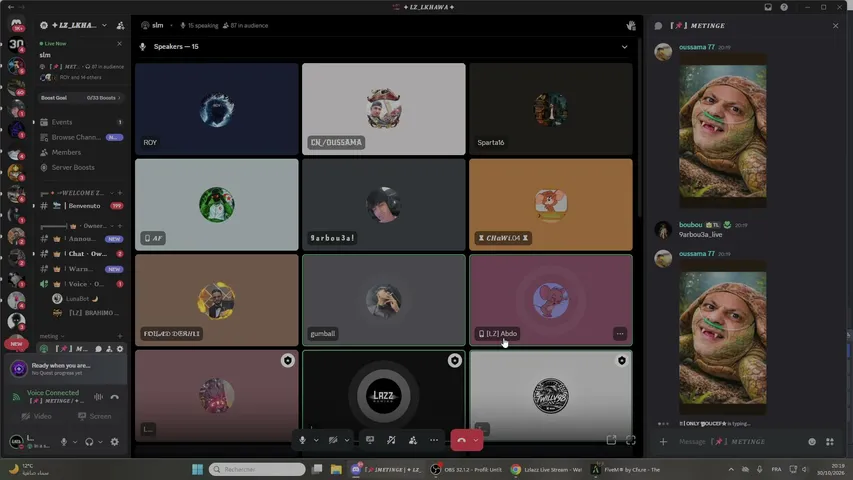Toggle noise suppression waveform icon

pos(98,397)
